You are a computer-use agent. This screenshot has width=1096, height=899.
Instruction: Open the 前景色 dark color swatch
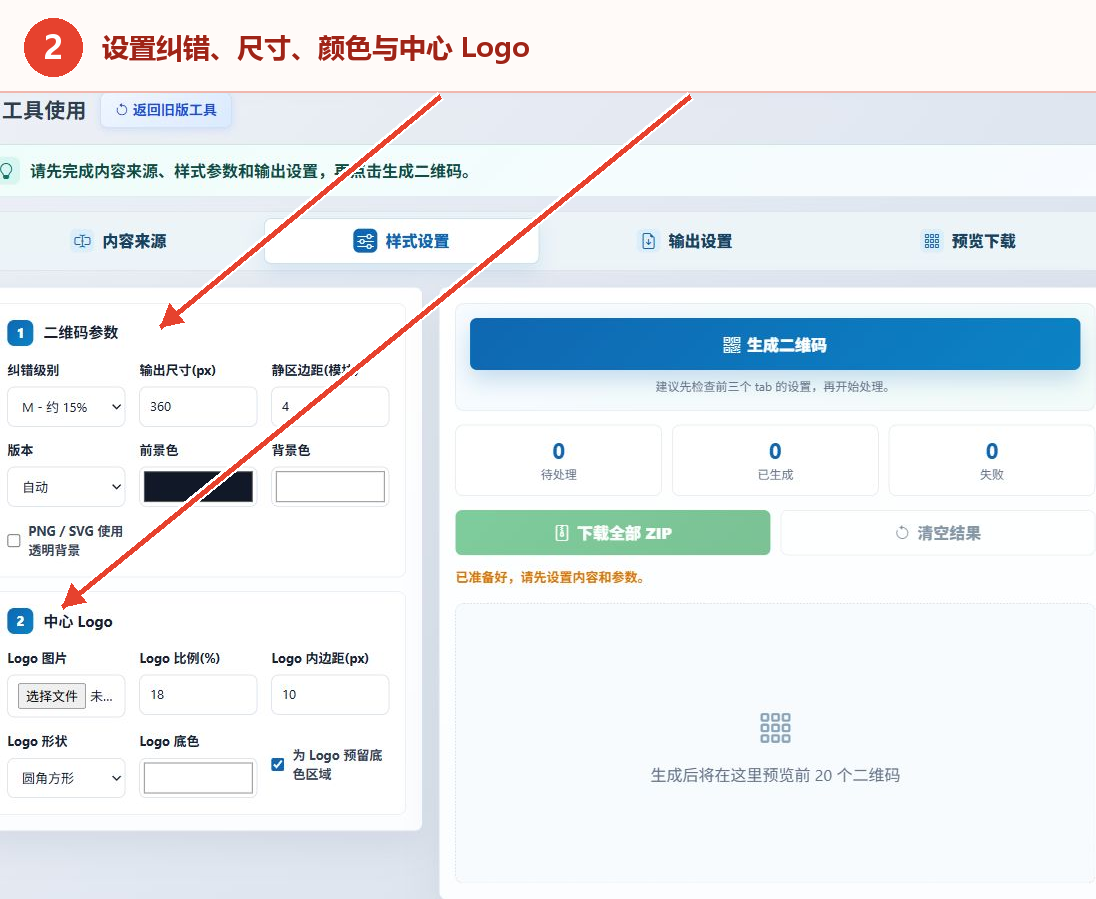tap(199, 487)
